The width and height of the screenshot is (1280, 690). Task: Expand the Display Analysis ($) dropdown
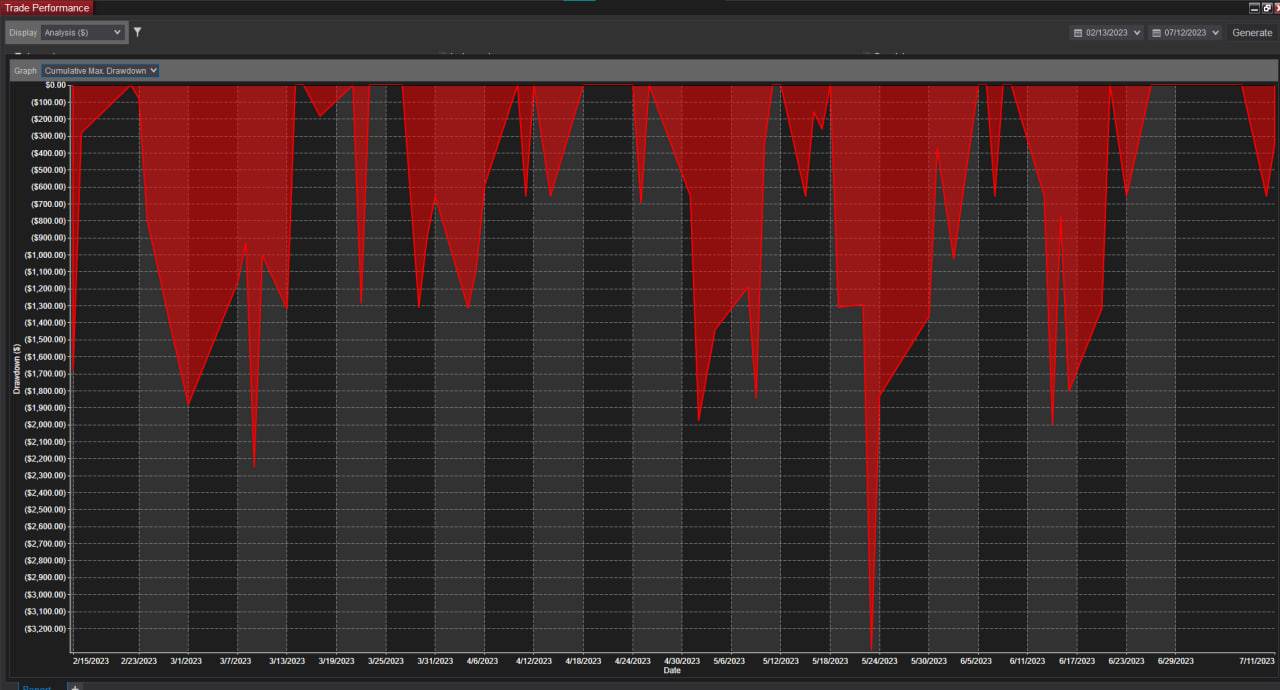pyautogui.click(x=83, y=32)
